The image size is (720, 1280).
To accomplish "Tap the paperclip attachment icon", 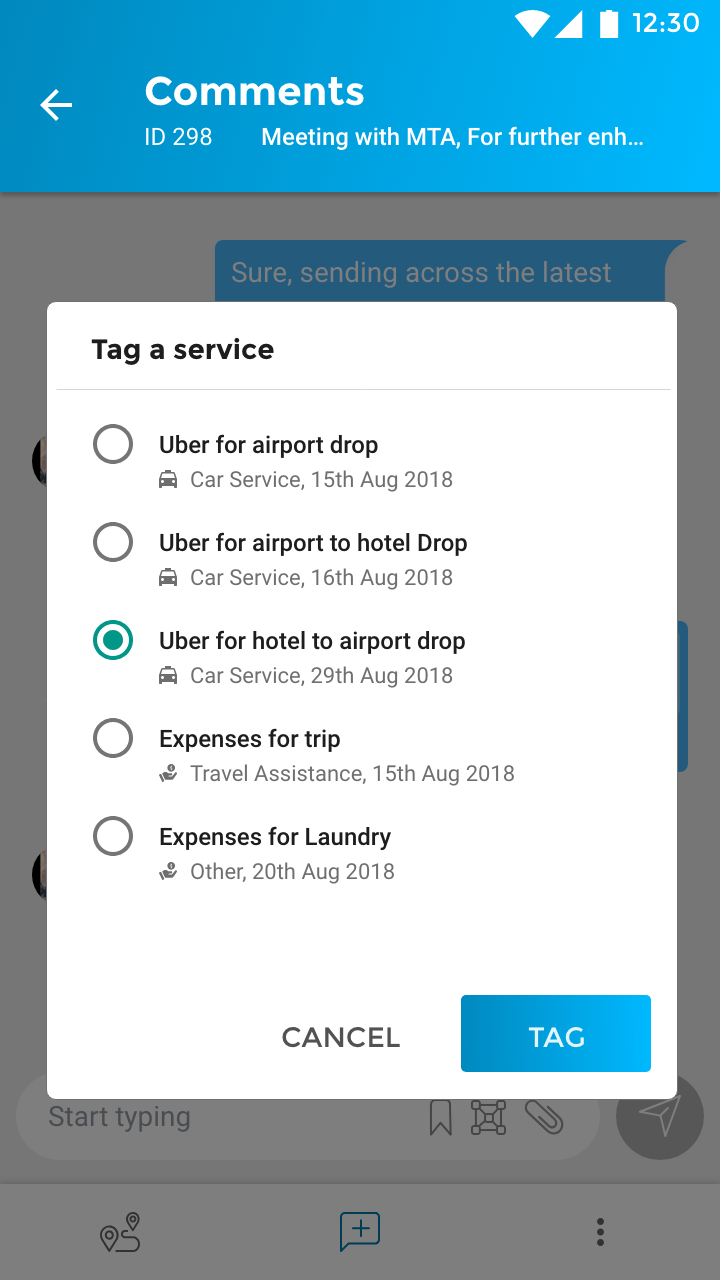I will click(x=544, y=1117).
